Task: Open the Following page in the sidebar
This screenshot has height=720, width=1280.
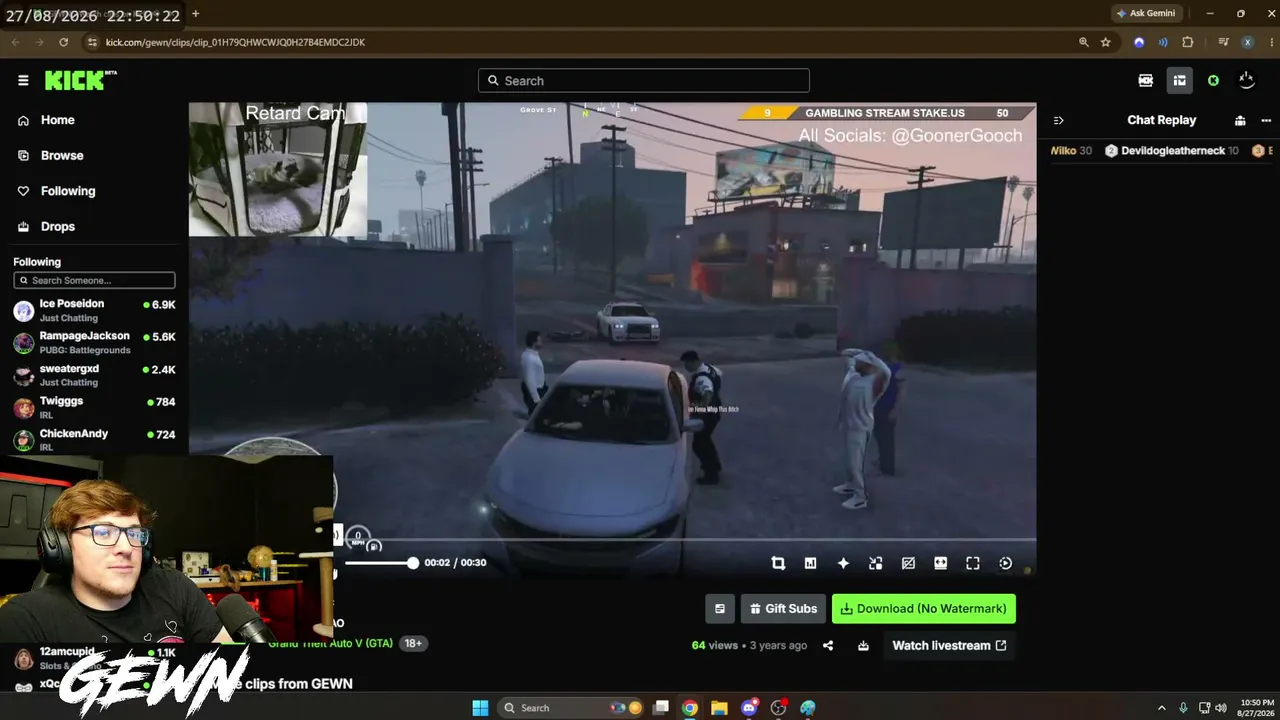Action: tap(67, 191)
